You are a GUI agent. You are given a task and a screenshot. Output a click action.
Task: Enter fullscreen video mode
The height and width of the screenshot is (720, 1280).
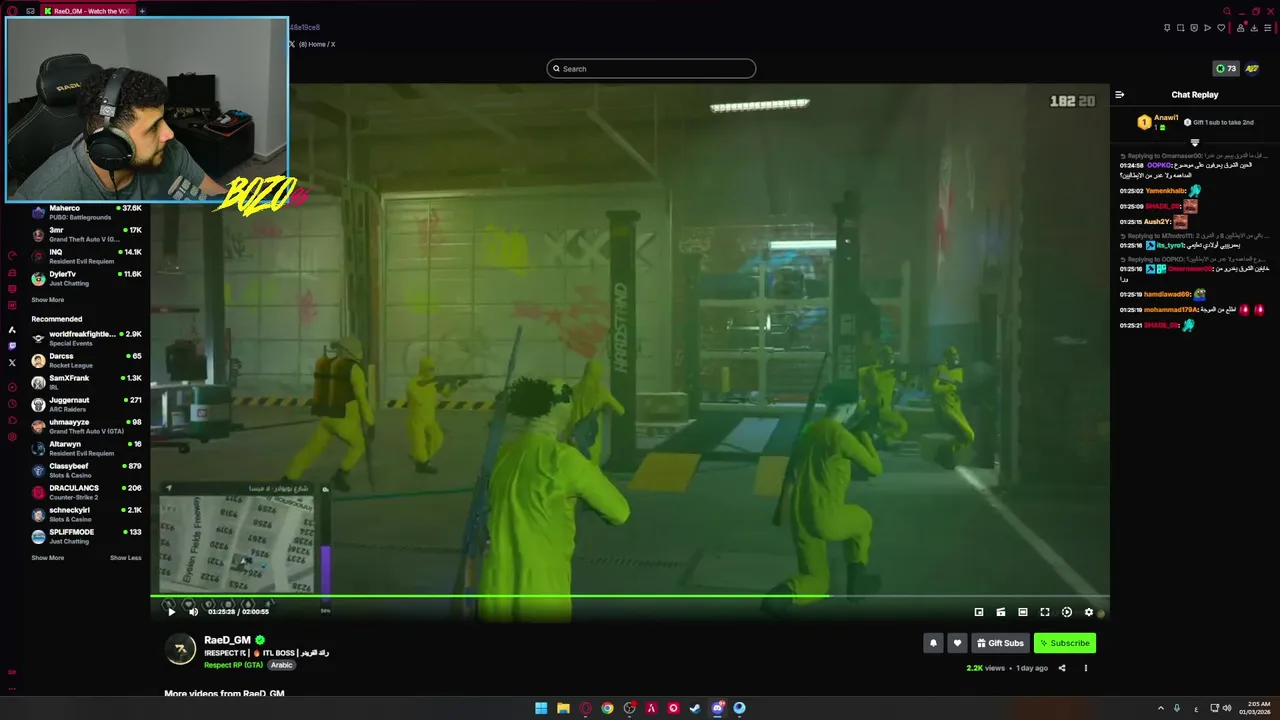coord(1045,612)
